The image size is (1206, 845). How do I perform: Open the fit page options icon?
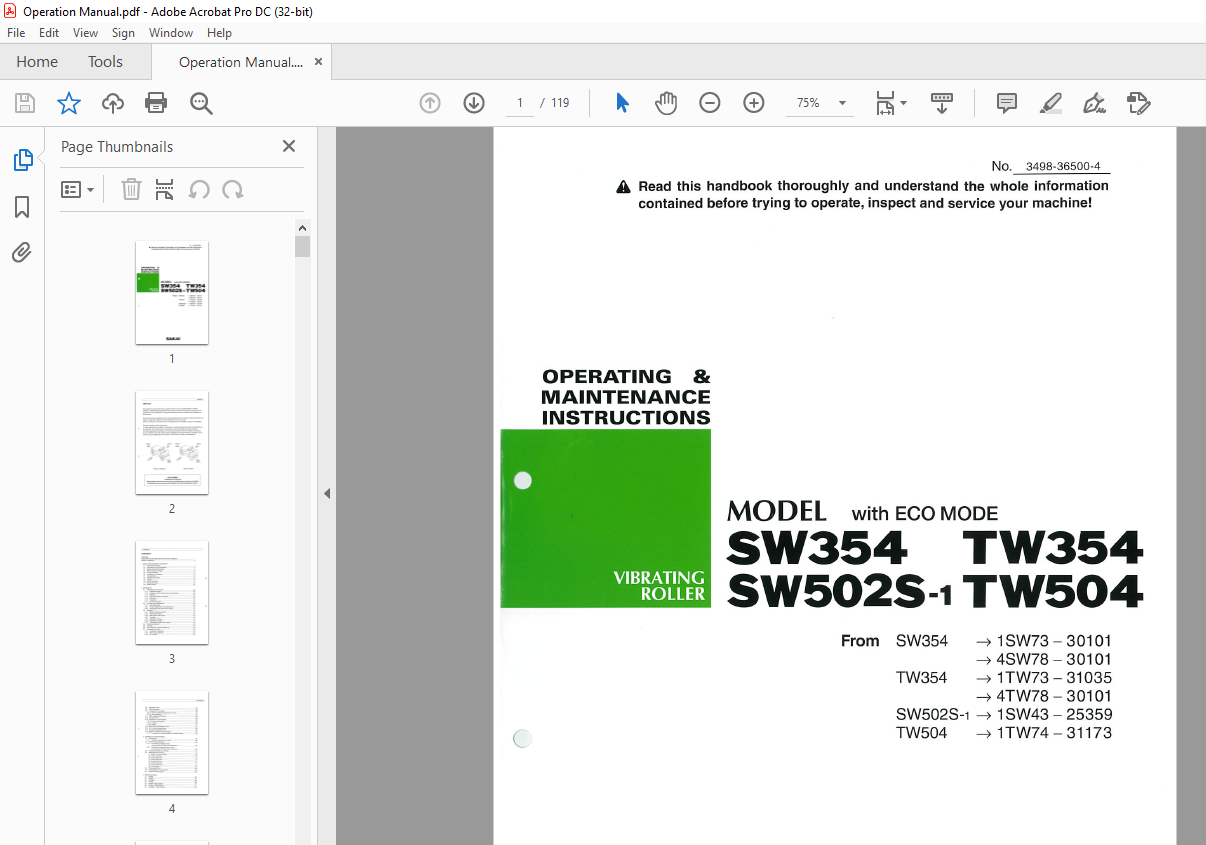pyautogui.click(x=889, y=103)
